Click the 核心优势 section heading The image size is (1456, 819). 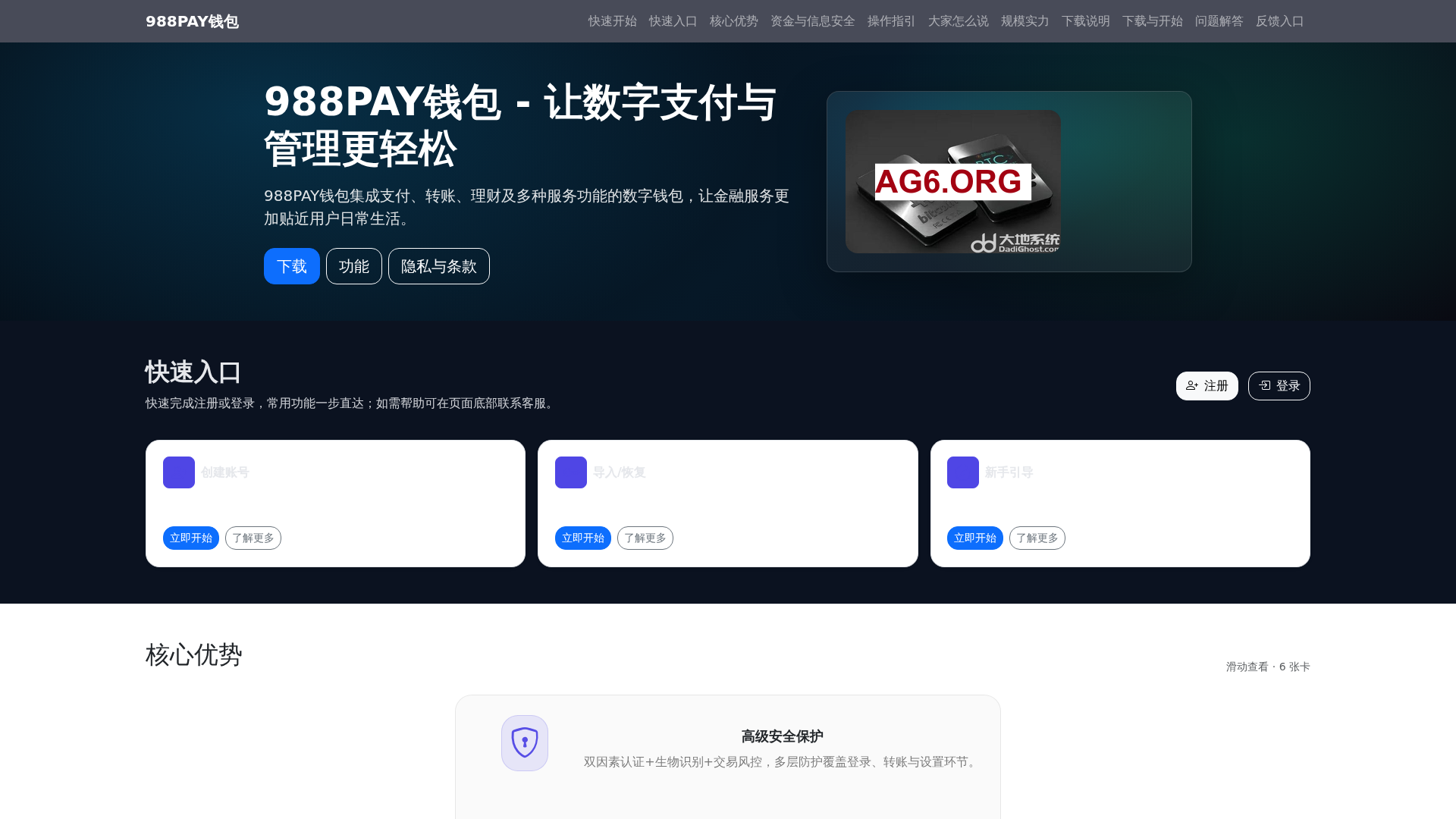(x=194, y=654)
